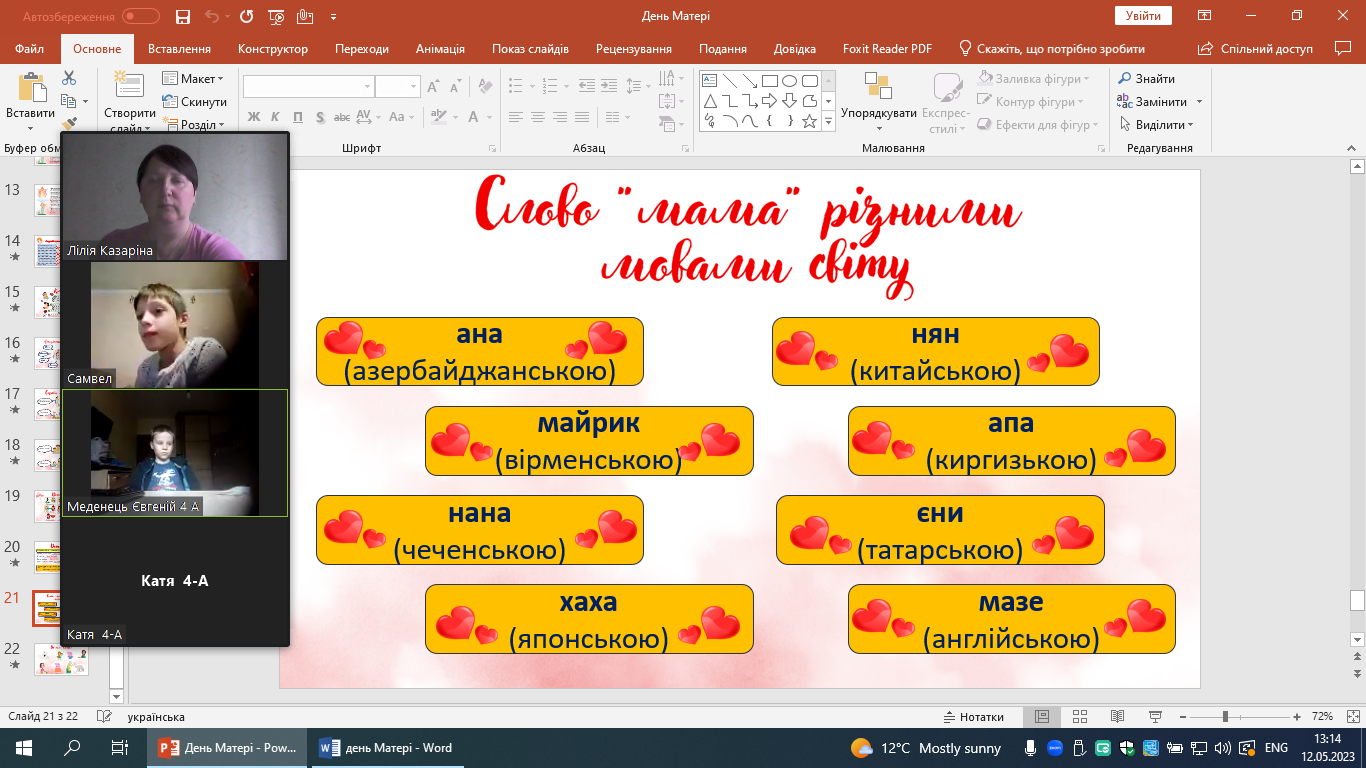This screenshot has width=1366, height=768.
Task: Collapse the ribbon with the chevron
Action: point(1353,148)
